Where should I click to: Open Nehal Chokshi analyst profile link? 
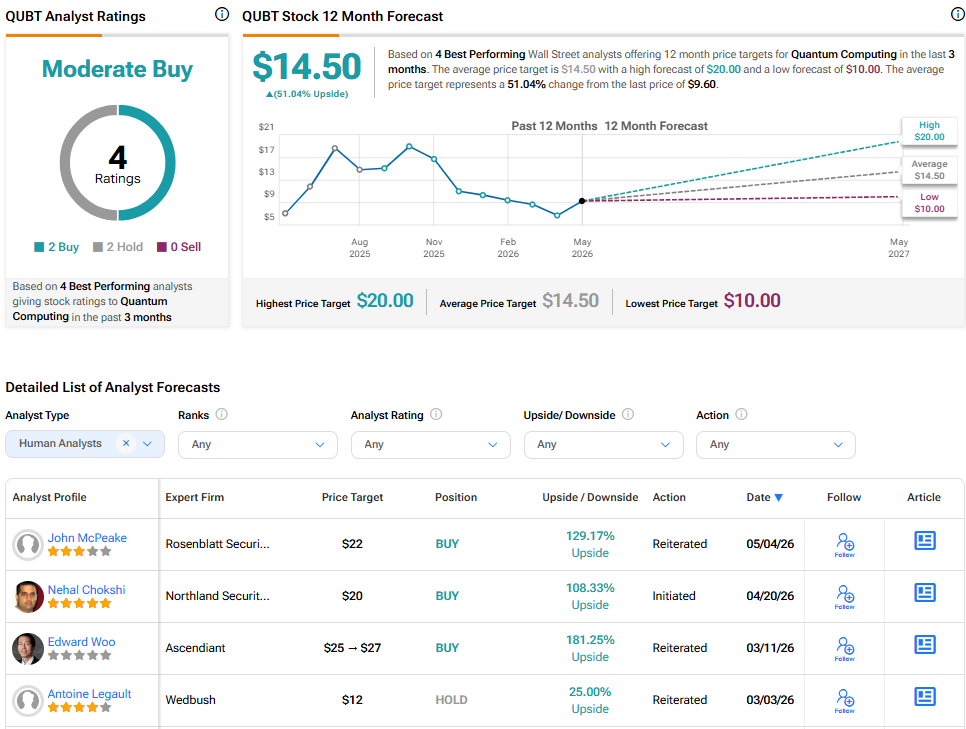click(87, 590)
